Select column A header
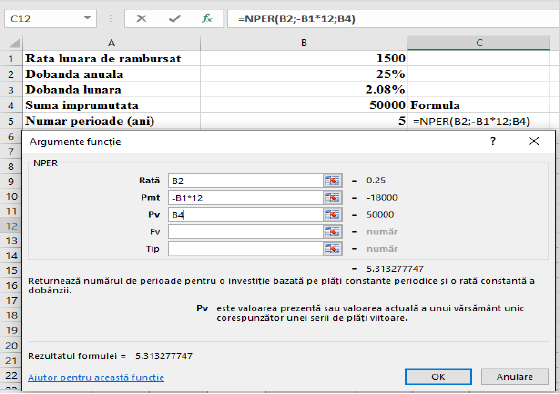Viewport: 559px width, 394px height. 111,43
